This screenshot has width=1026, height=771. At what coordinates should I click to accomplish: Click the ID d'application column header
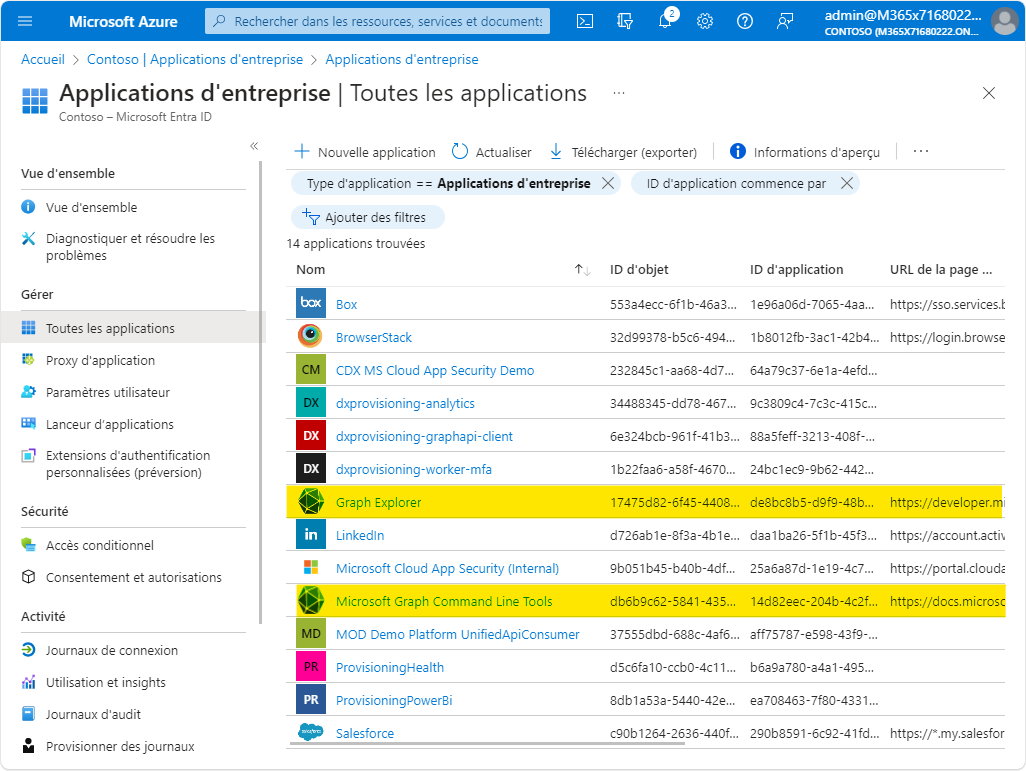coord(796,270)
